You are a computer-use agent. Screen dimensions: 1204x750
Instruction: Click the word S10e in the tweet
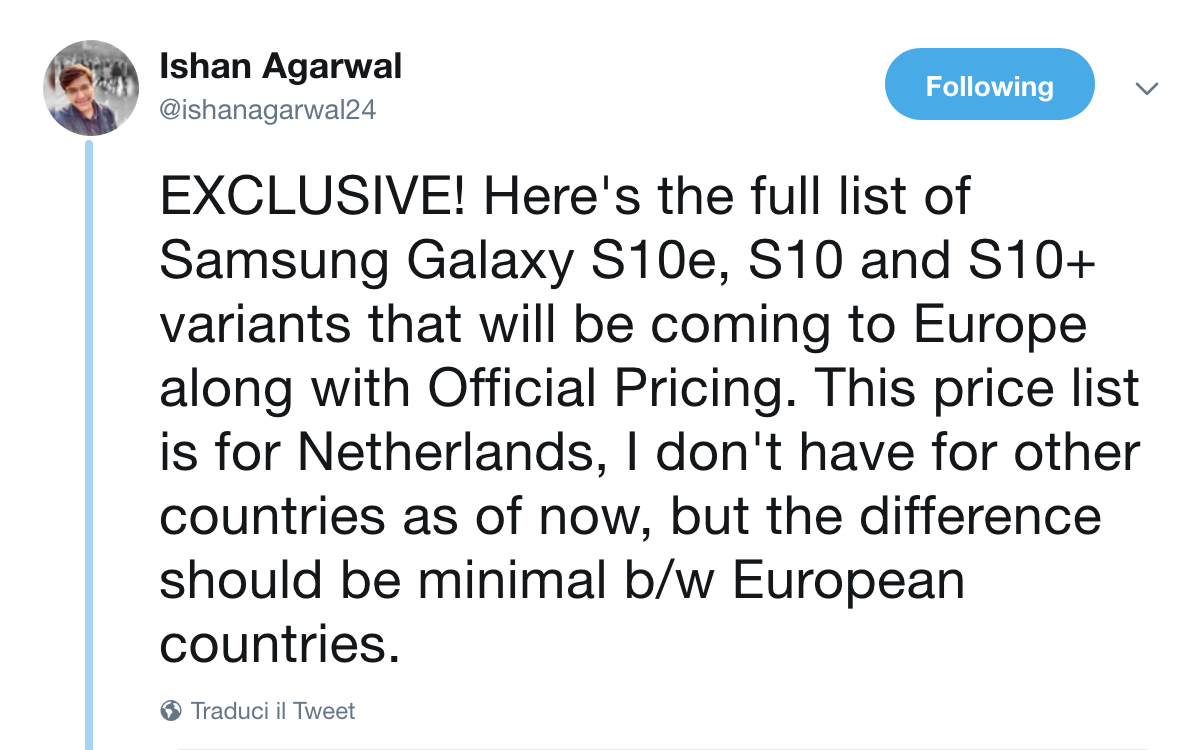point(657,260)
